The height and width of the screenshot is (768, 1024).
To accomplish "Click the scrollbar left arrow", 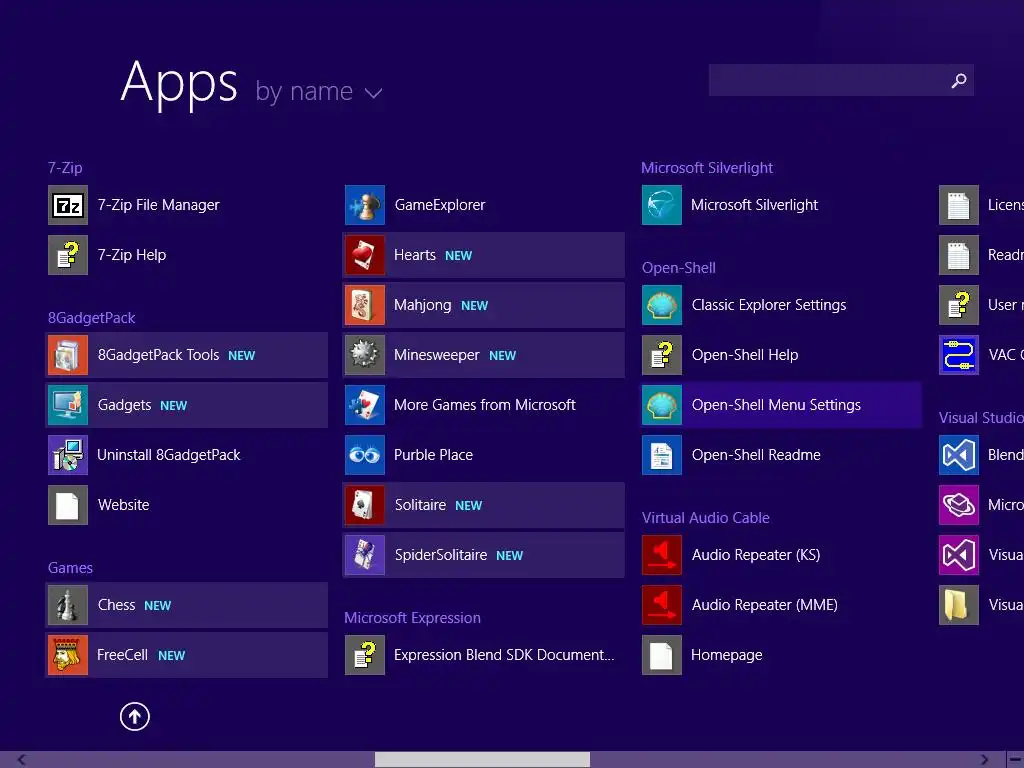I will tap(21, 760).
